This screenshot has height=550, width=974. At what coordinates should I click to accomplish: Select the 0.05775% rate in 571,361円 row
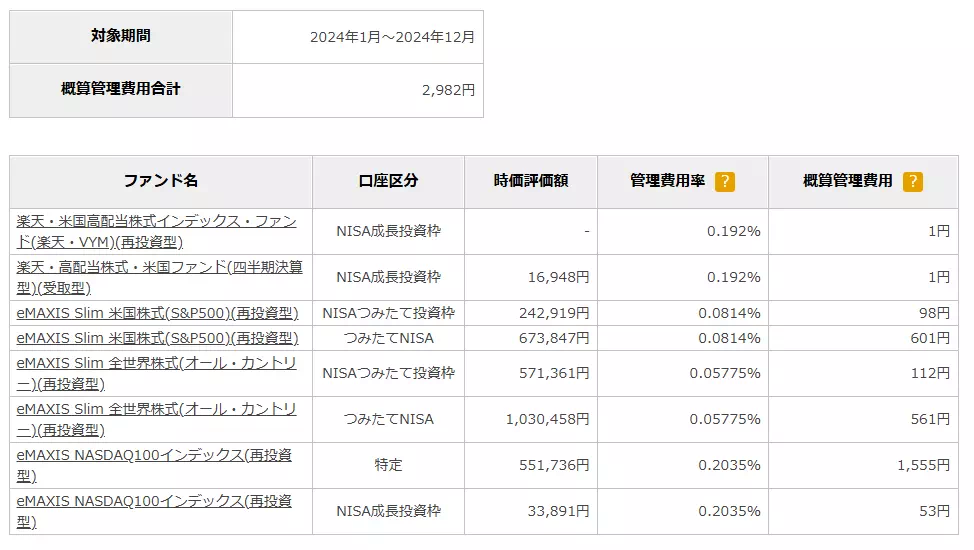pos(683,374)
